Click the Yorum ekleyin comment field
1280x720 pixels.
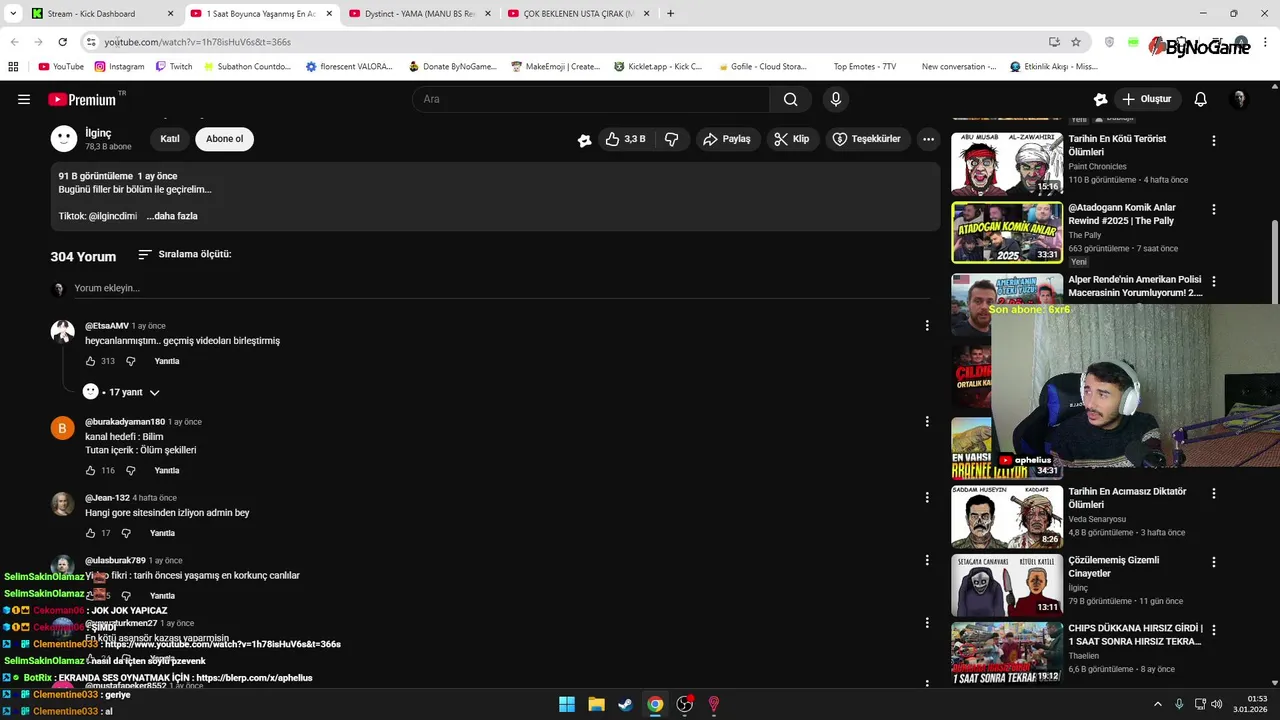click(501, 288)
